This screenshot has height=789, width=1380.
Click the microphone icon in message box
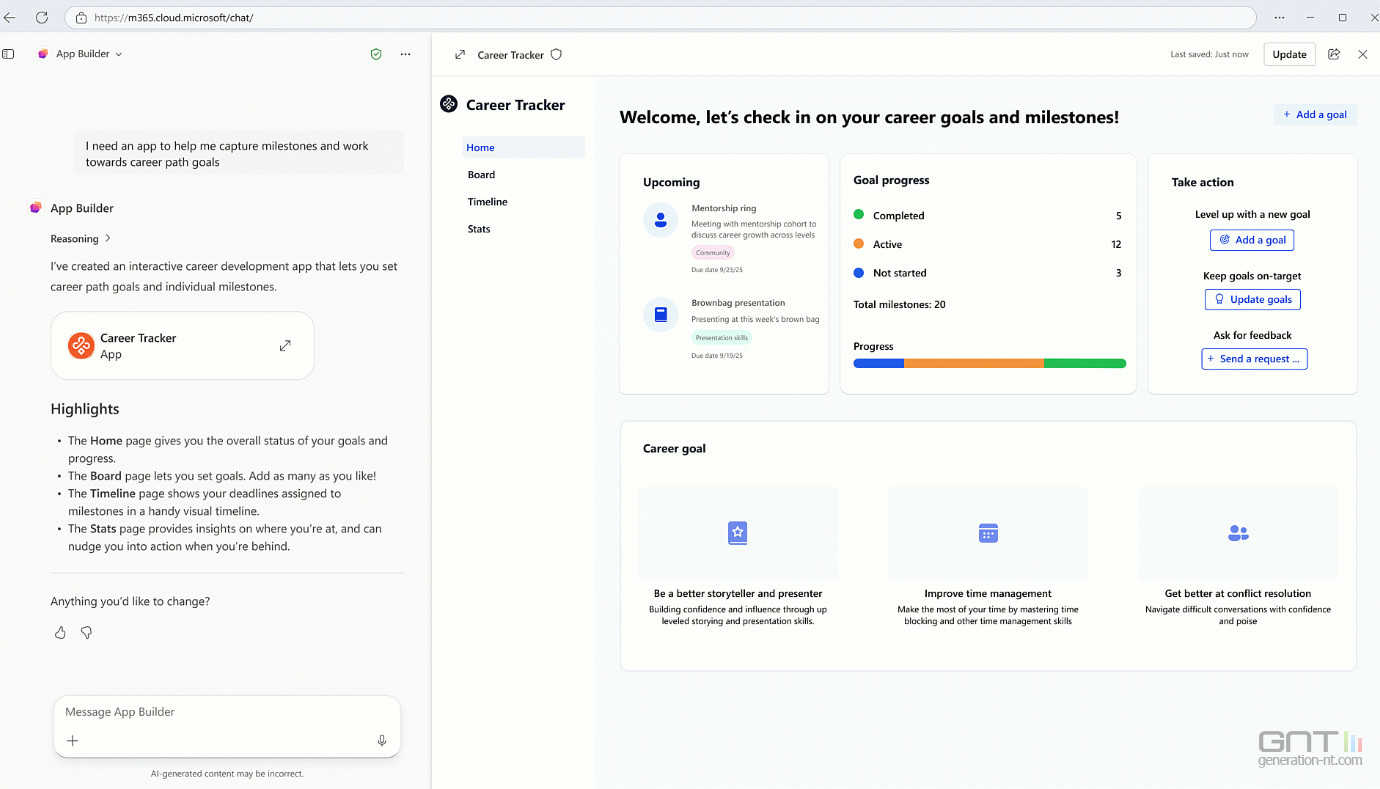tap(382, 741)
